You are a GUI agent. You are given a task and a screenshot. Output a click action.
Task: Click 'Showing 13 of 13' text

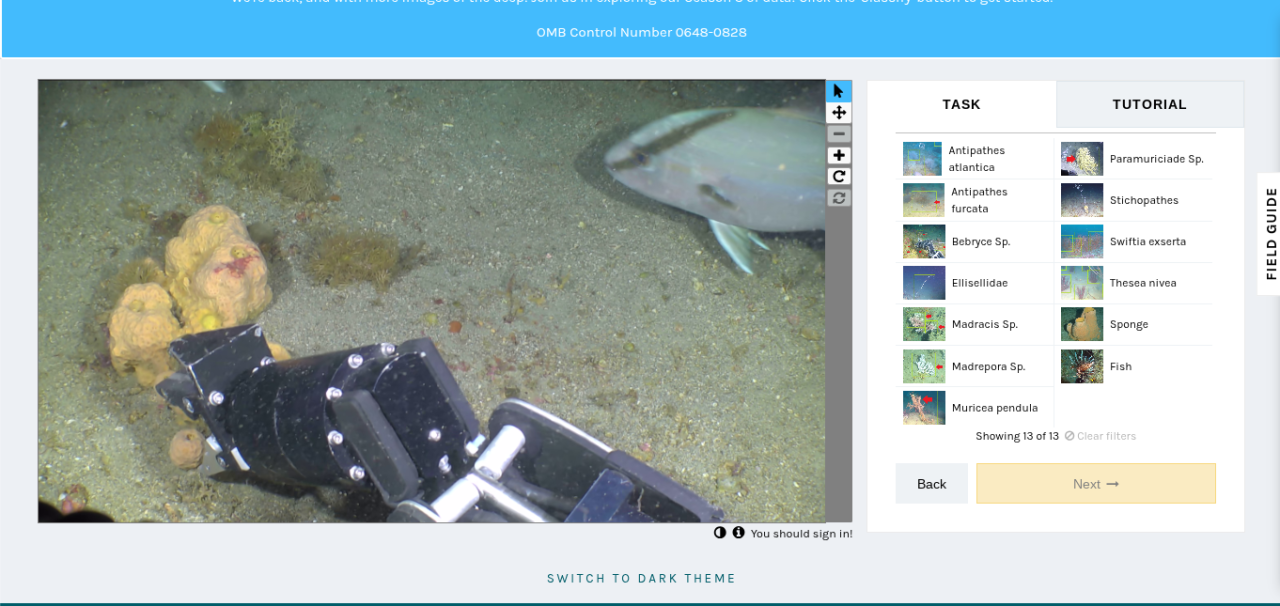click(x=1017, y=436)
